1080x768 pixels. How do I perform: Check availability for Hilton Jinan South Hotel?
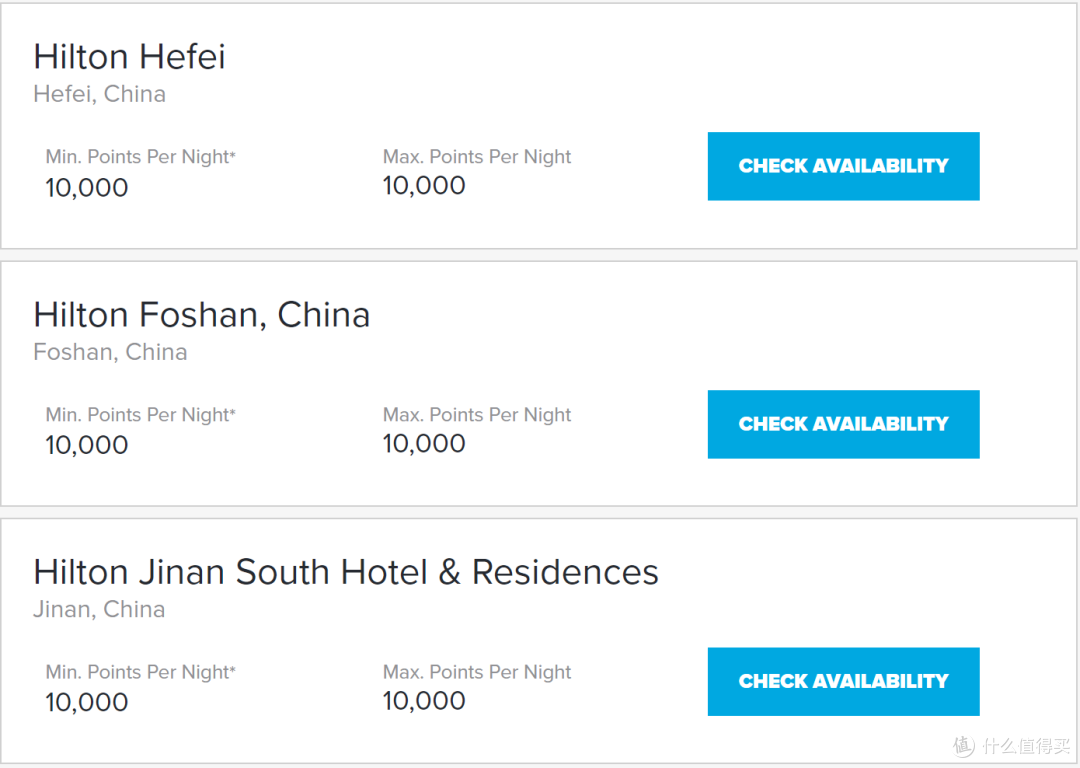(843, 681)
